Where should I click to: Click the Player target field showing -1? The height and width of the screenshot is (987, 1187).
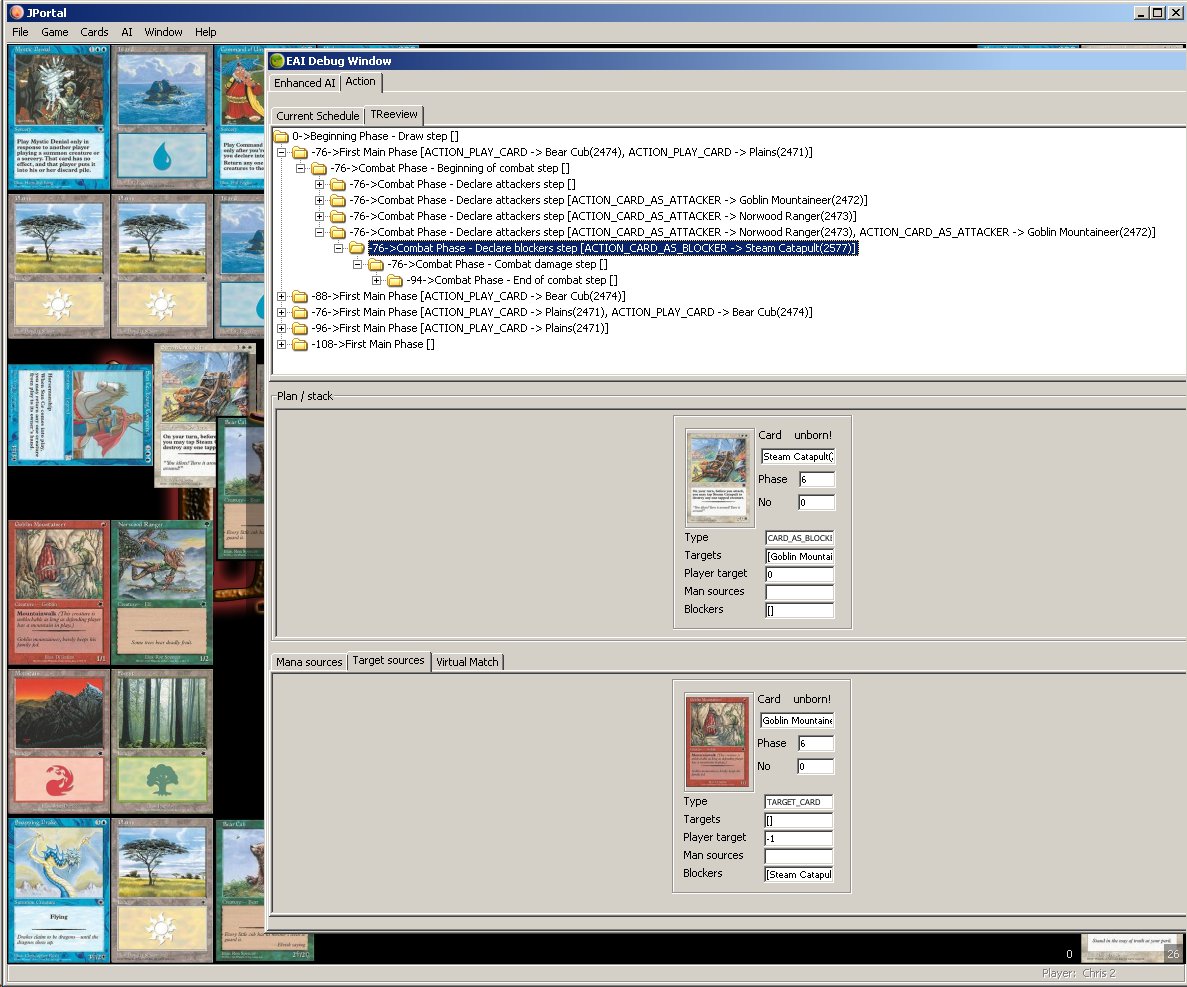point(799,839)
